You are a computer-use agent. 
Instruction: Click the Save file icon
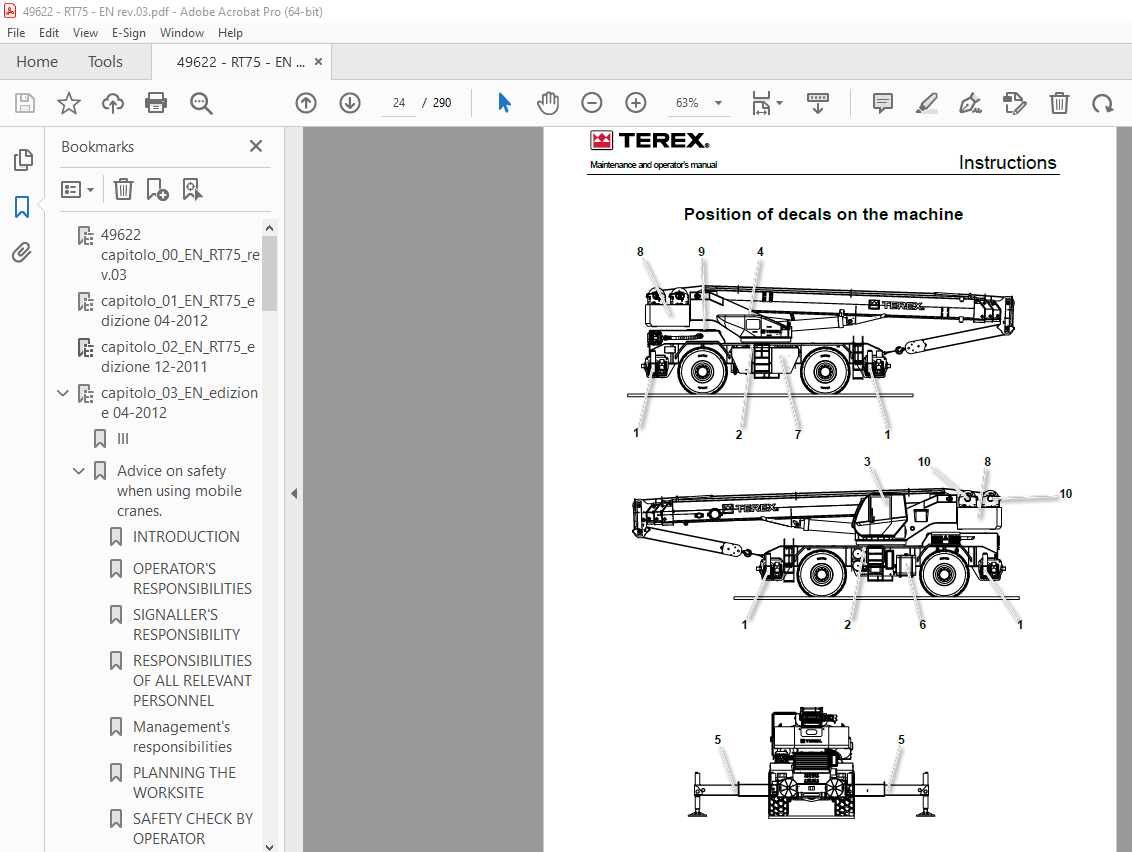click(x=25, y=103)
